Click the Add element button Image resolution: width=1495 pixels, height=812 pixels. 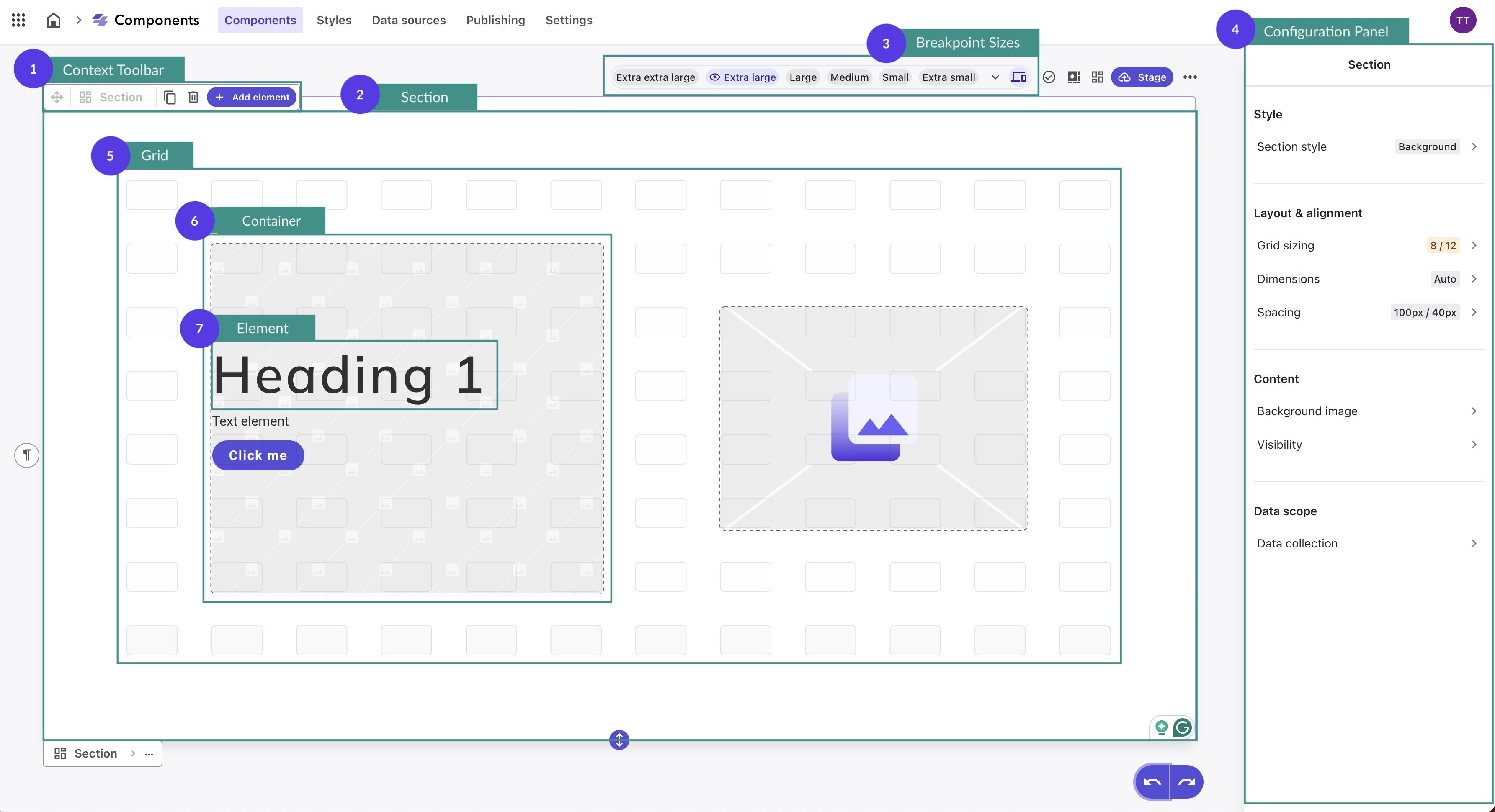click(252, 97)
